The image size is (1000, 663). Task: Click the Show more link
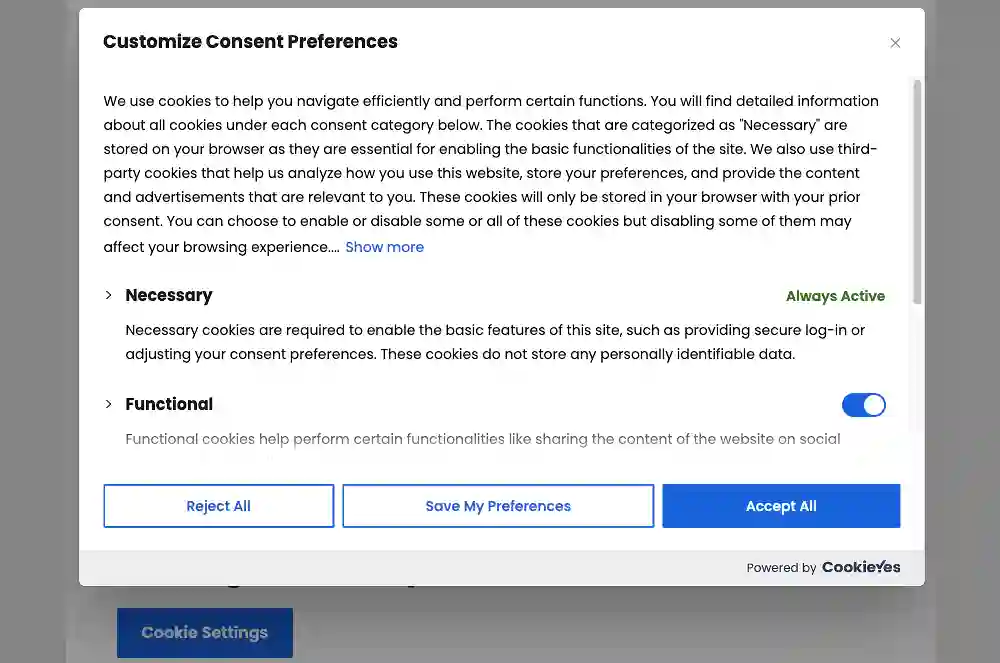point(384,247)
